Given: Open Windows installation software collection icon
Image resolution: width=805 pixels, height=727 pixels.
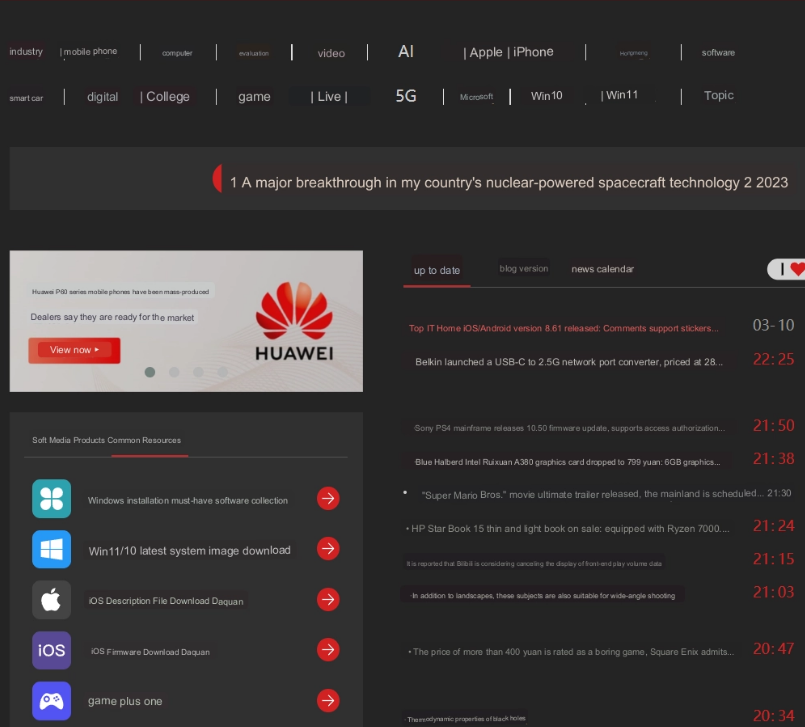Looking at the screenshot, I should (x=51, y=499).
